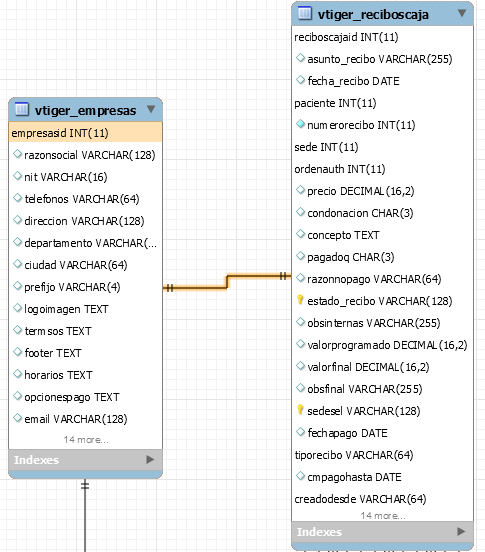This screenshot has width=485, height=552.
Task: Click the diamond icon beside logoimagen TEXT
Action: (17, 308)
